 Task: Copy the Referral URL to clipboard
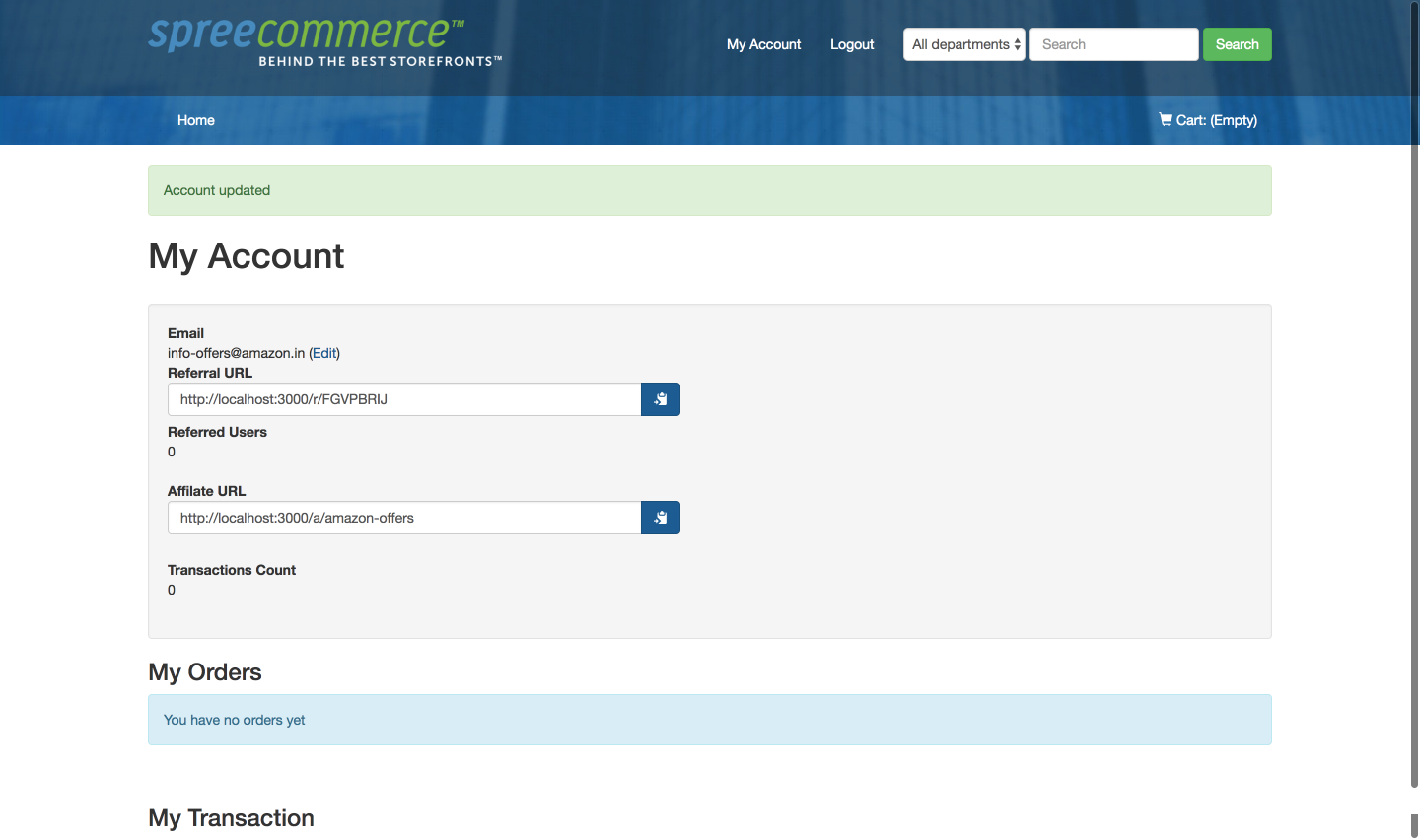click(x=661, y=399)
